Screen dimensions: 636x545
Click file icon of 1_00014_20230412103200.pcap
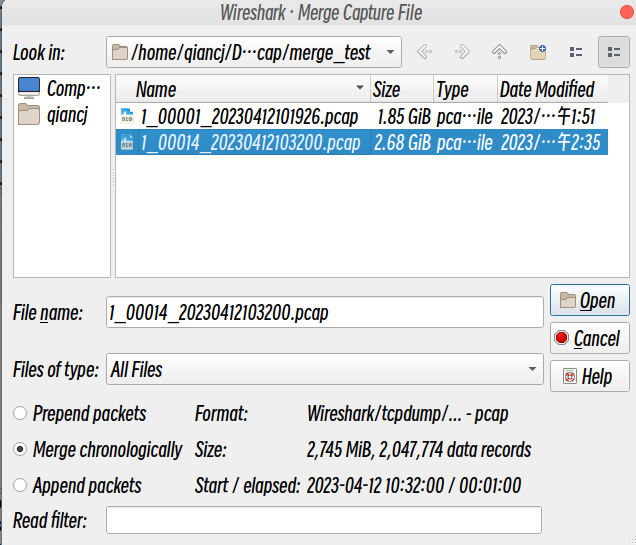(127, 142)
